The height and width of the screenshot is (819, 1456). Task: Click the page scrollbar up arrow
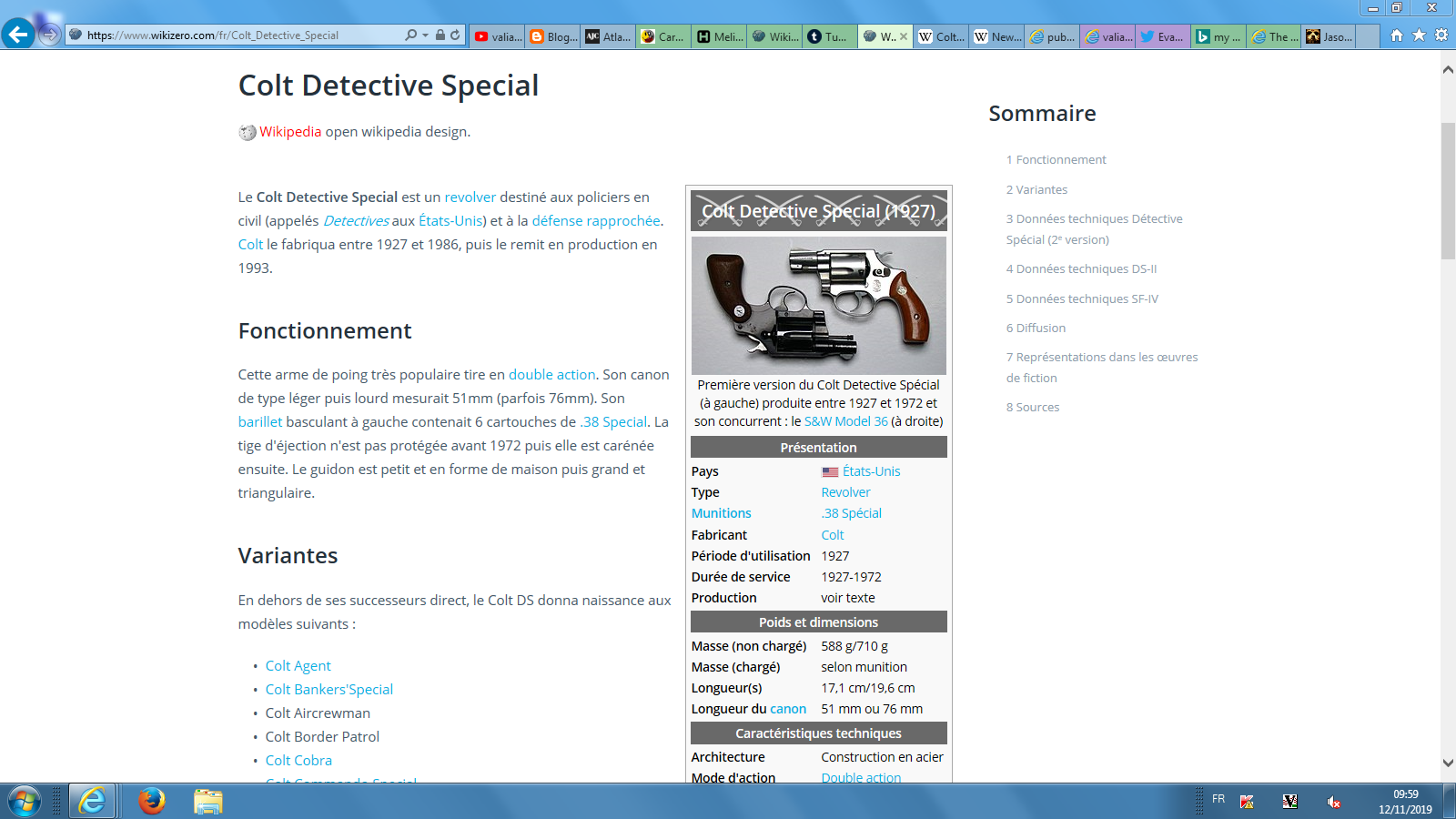tap(1448, 69)
